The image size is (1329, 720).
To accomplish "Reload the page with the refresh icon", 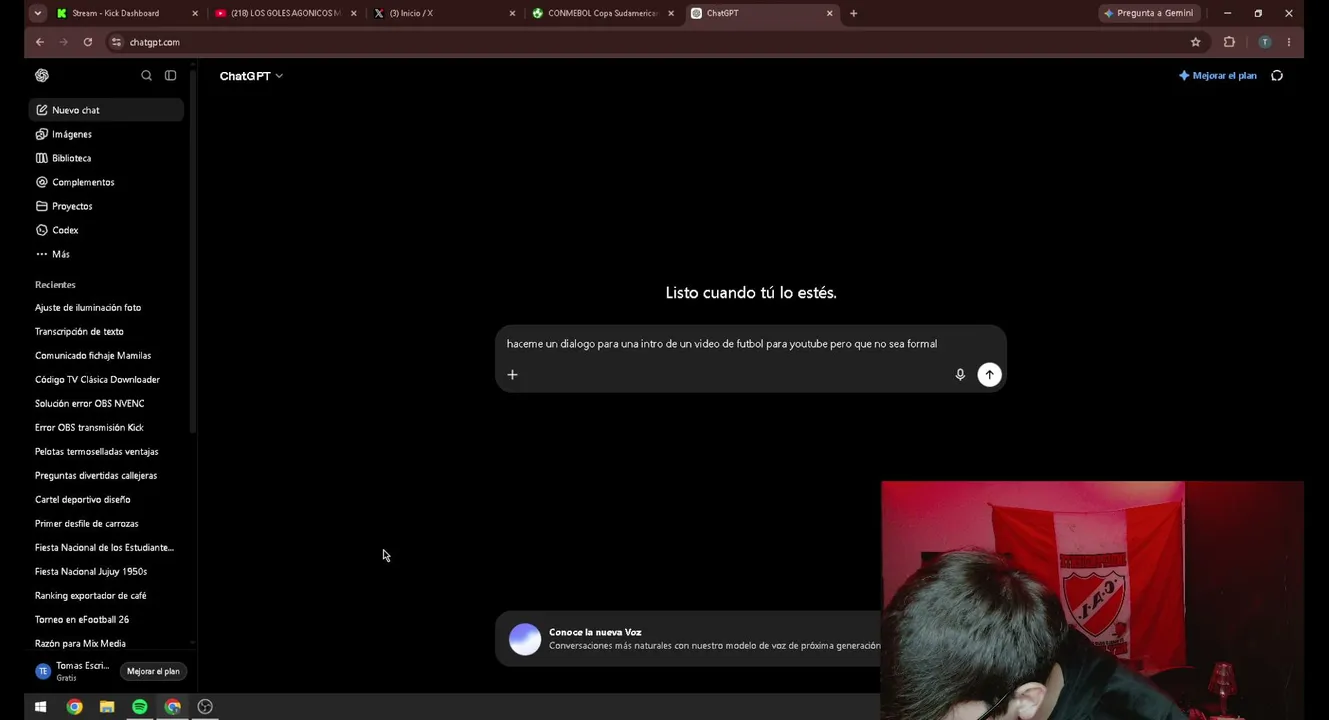I will click(x=88, y=42).
